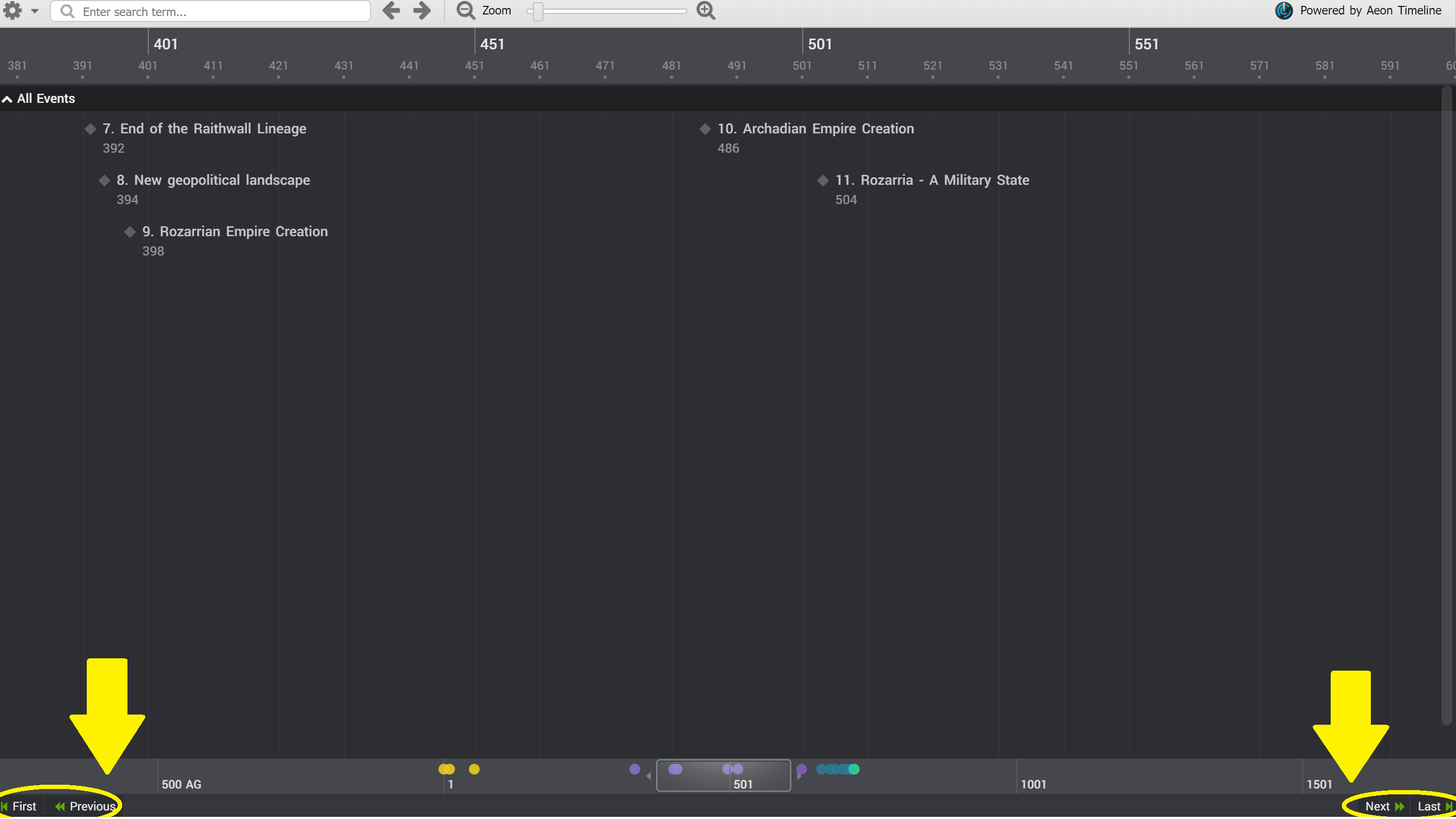
Task: Click the diamond marker of event 10
Action: pyautogui.click(x=705, y=129)
